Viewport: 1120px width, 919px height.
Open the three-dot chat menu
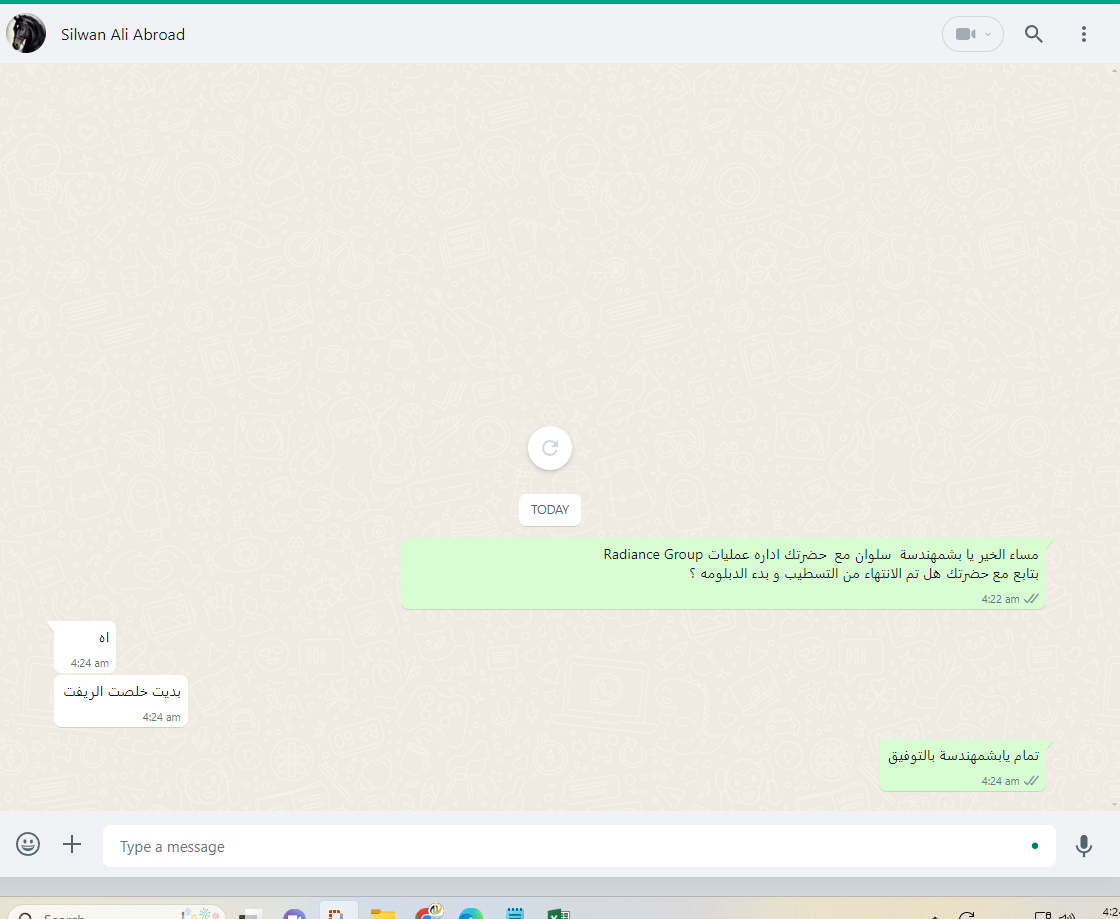coord(1084,34)
